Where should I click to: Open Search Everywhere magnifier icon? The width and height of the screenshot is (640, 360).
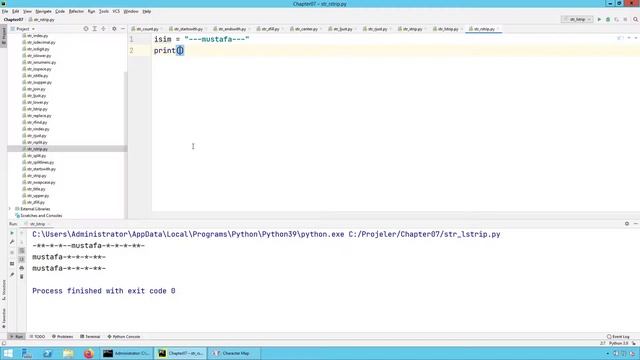(x=636, y=19)
